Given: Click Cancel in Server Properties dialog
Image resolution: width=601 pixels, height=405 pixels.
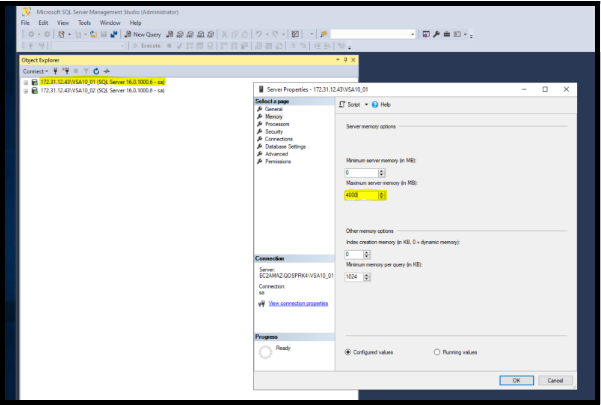Looking at the screenshot, I should coord(555,380).
